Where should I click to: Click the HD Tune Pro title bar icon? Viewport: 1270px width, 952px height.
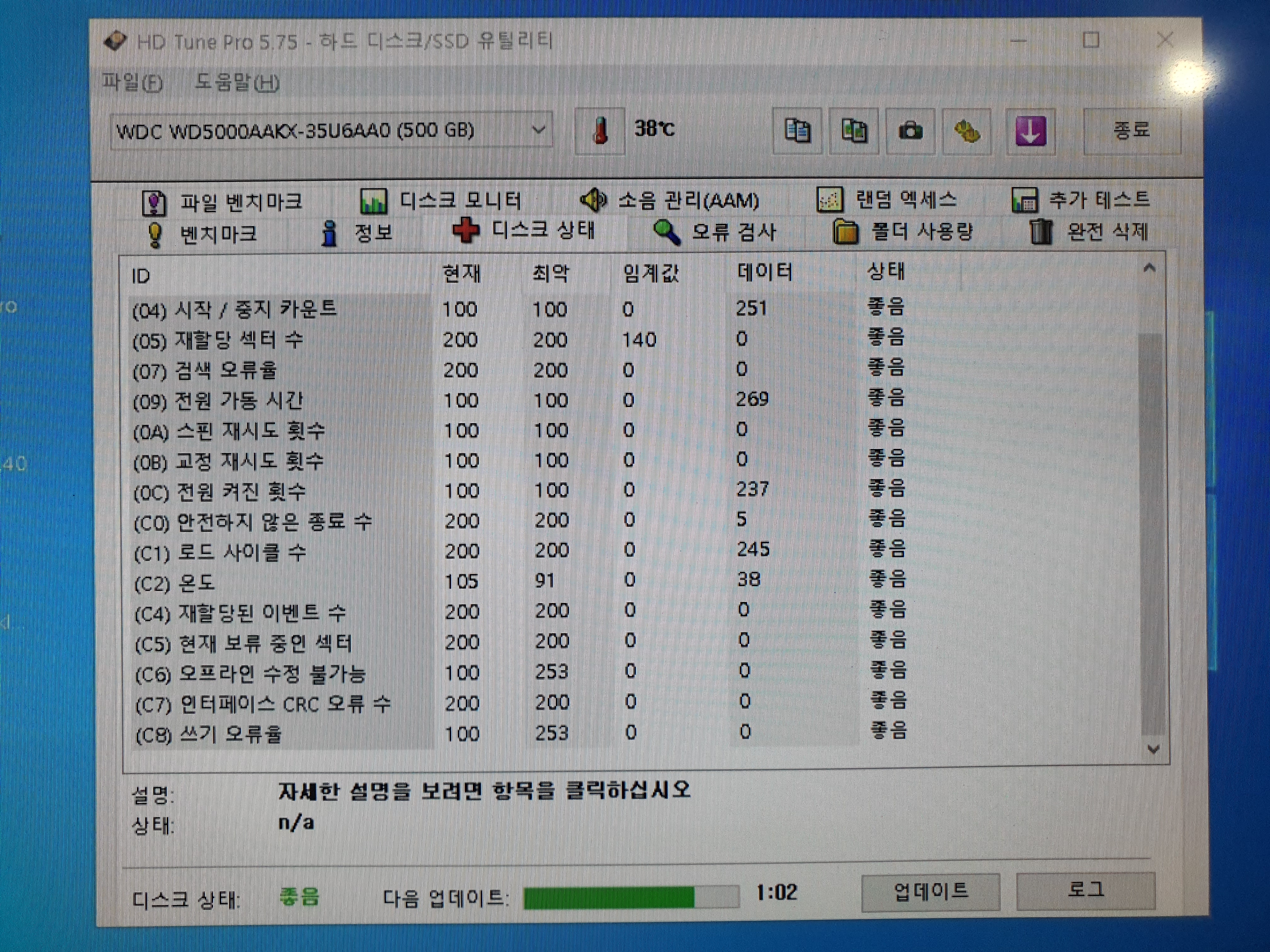[115, 41]
